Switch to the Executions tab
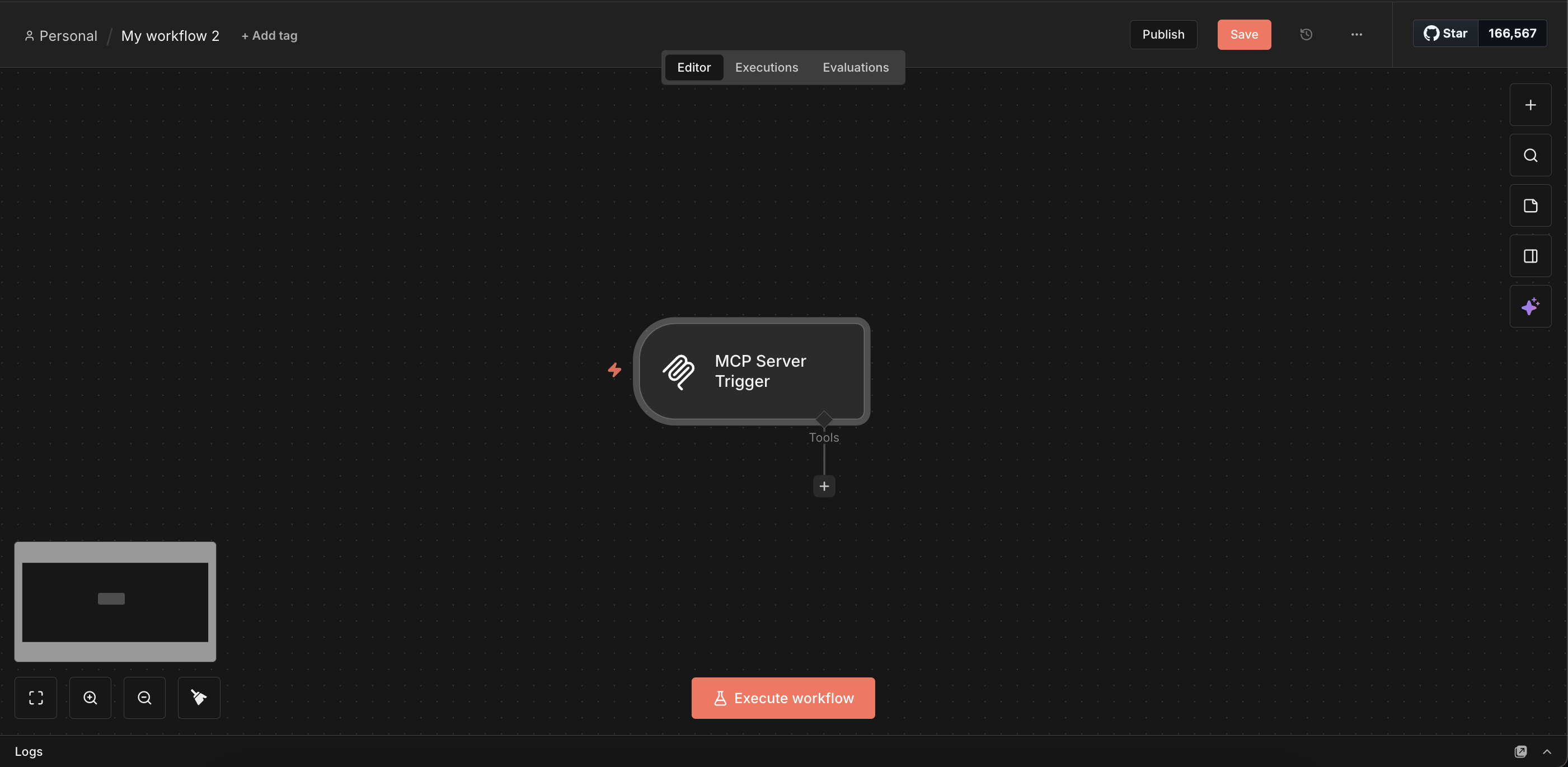 [x=766, y=67]
